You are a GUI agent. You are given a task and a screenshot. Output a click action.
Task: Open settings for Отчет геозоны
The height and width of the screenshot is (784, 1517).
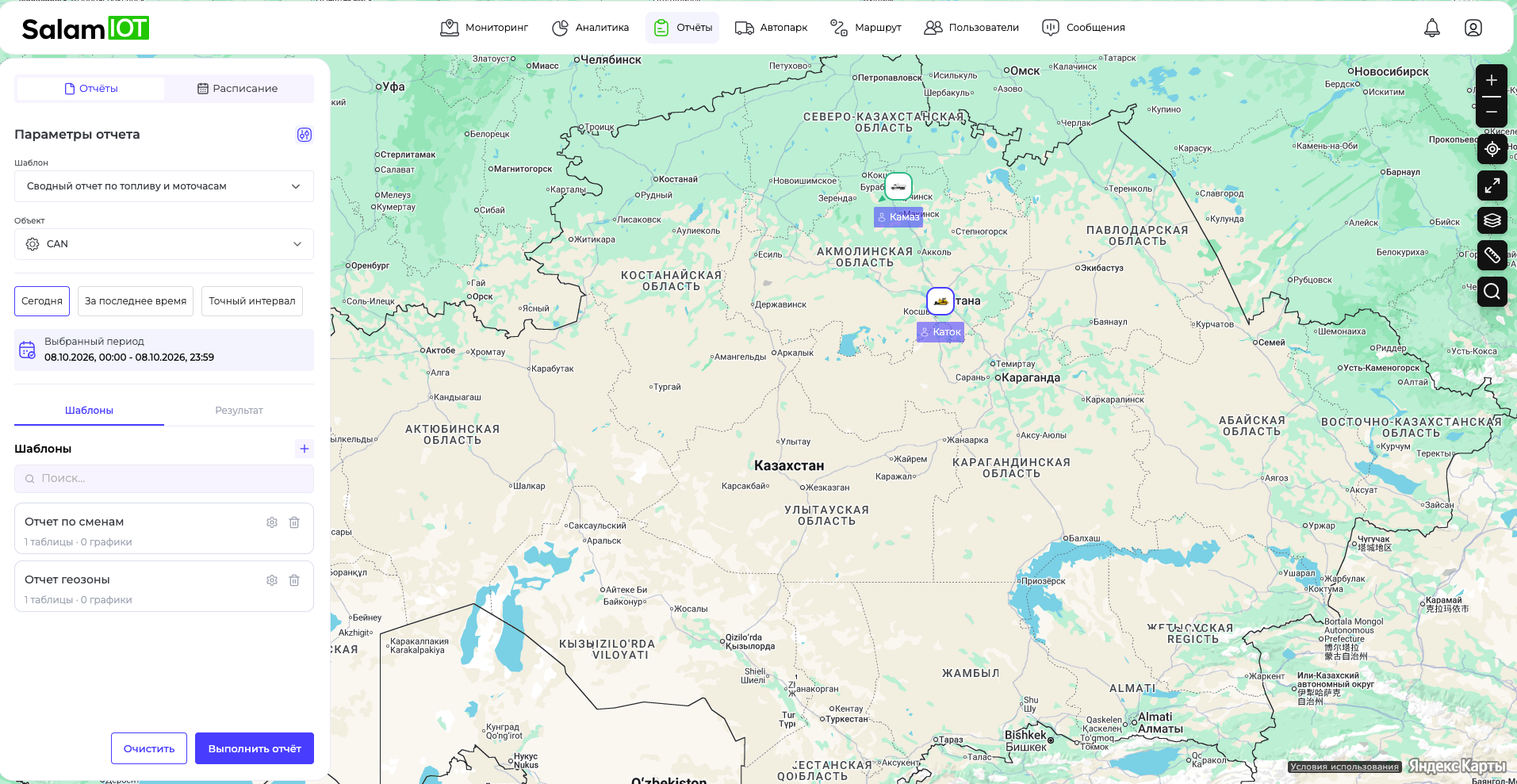click(272, 580)
